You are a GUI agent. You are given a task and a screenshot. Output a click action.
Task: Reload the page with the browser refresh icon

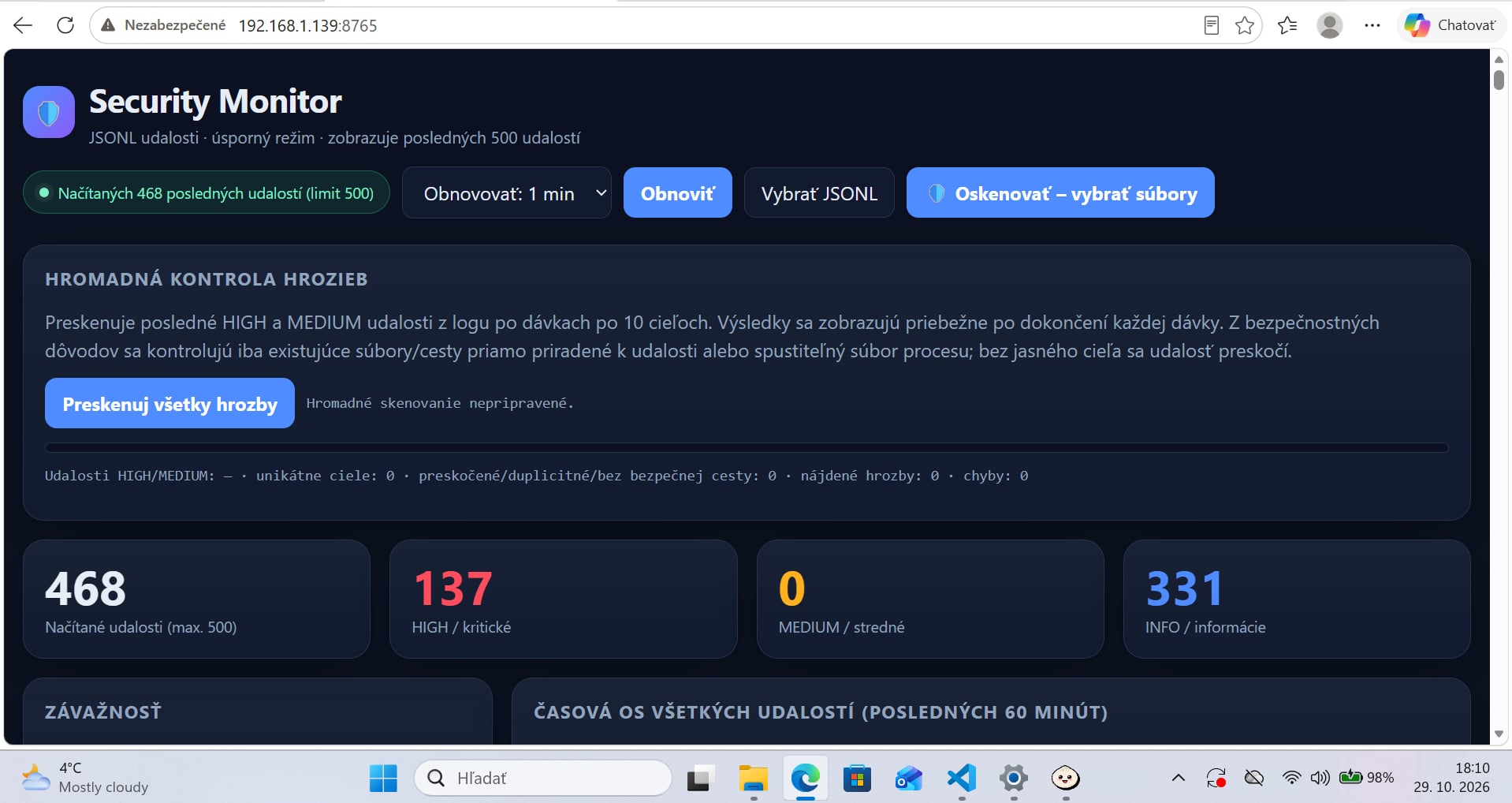click(x=65, y=25)
